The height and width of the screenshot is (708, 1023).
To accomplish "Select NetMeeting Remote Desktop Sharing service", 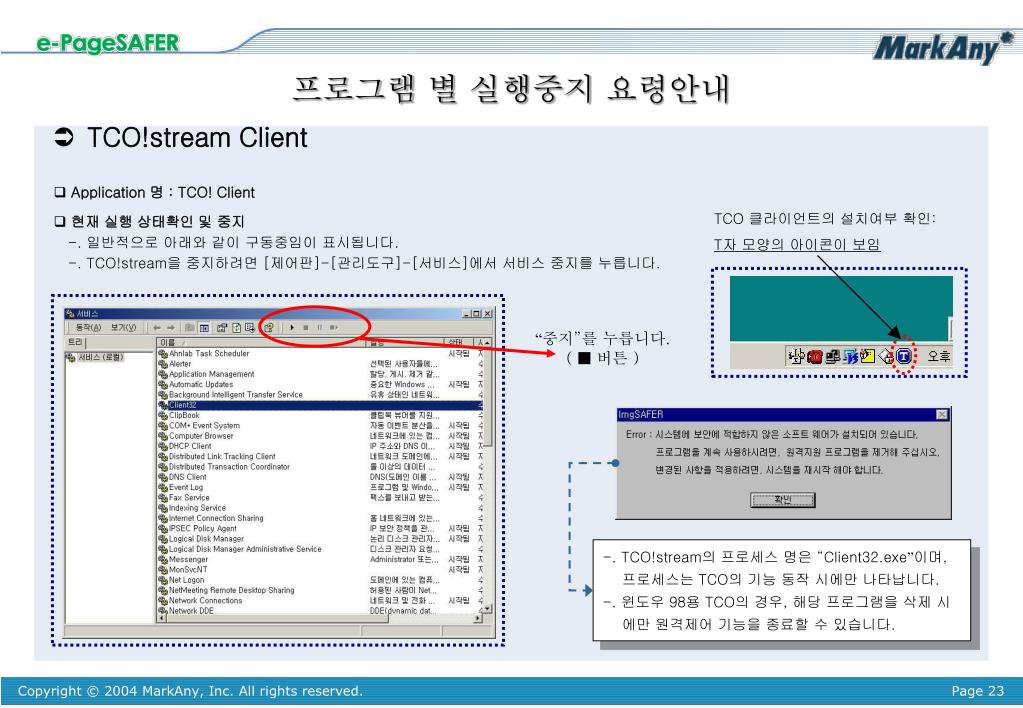I will (320, 590).
